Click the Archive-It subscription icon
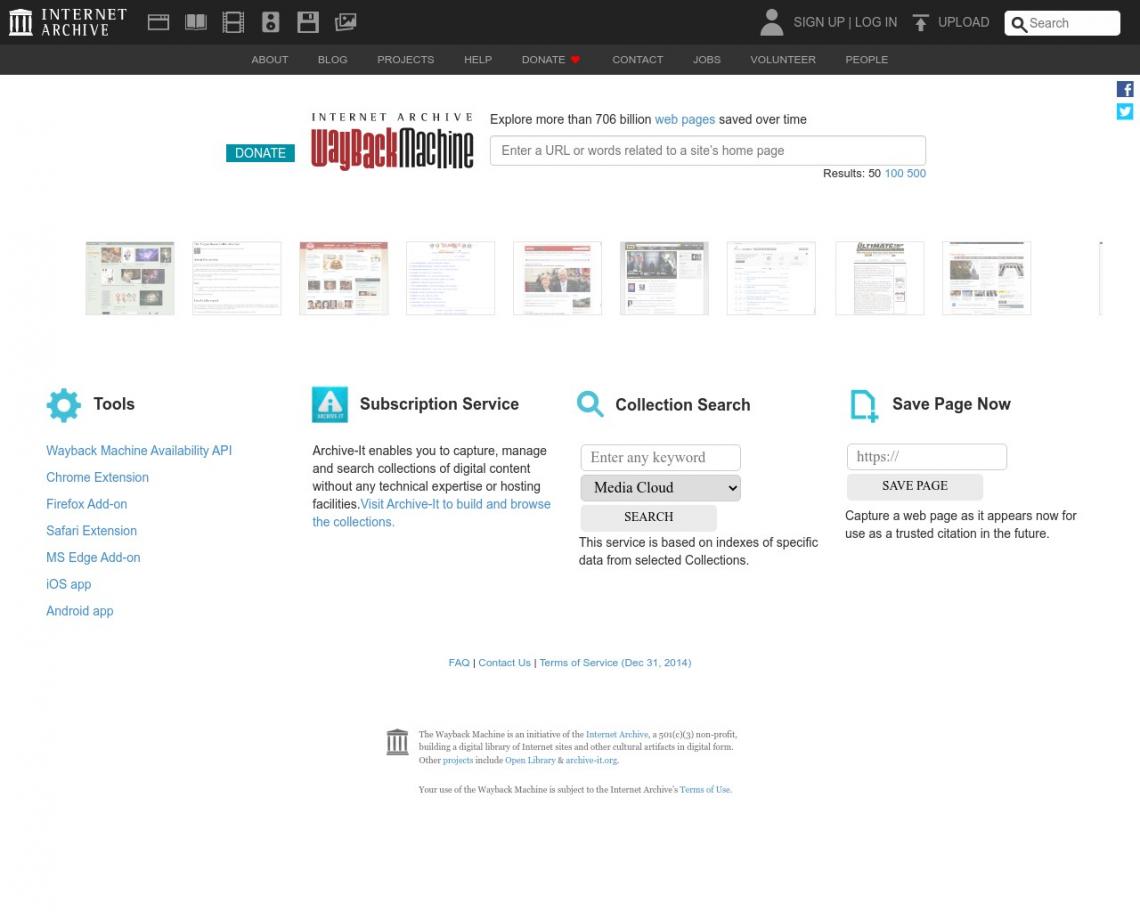Image resolution: width=1140 pixels, height=912 pixels. [330, 404]
